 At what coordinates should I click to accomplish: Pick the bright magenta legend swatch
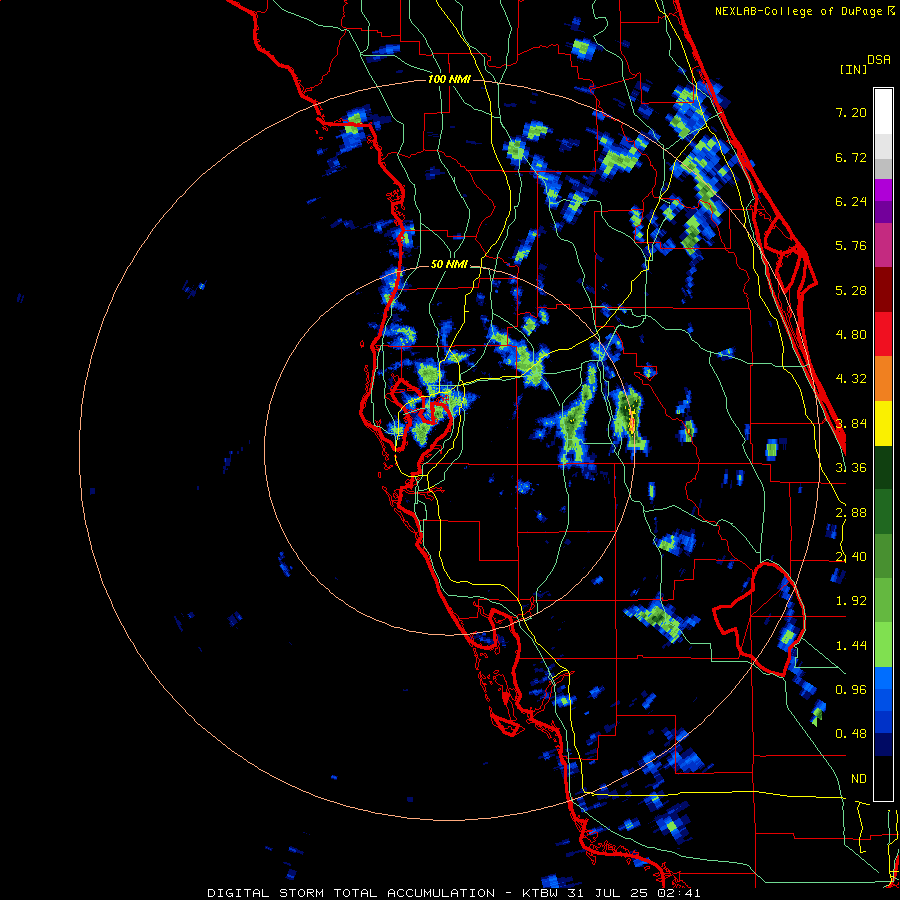(883, 190)
